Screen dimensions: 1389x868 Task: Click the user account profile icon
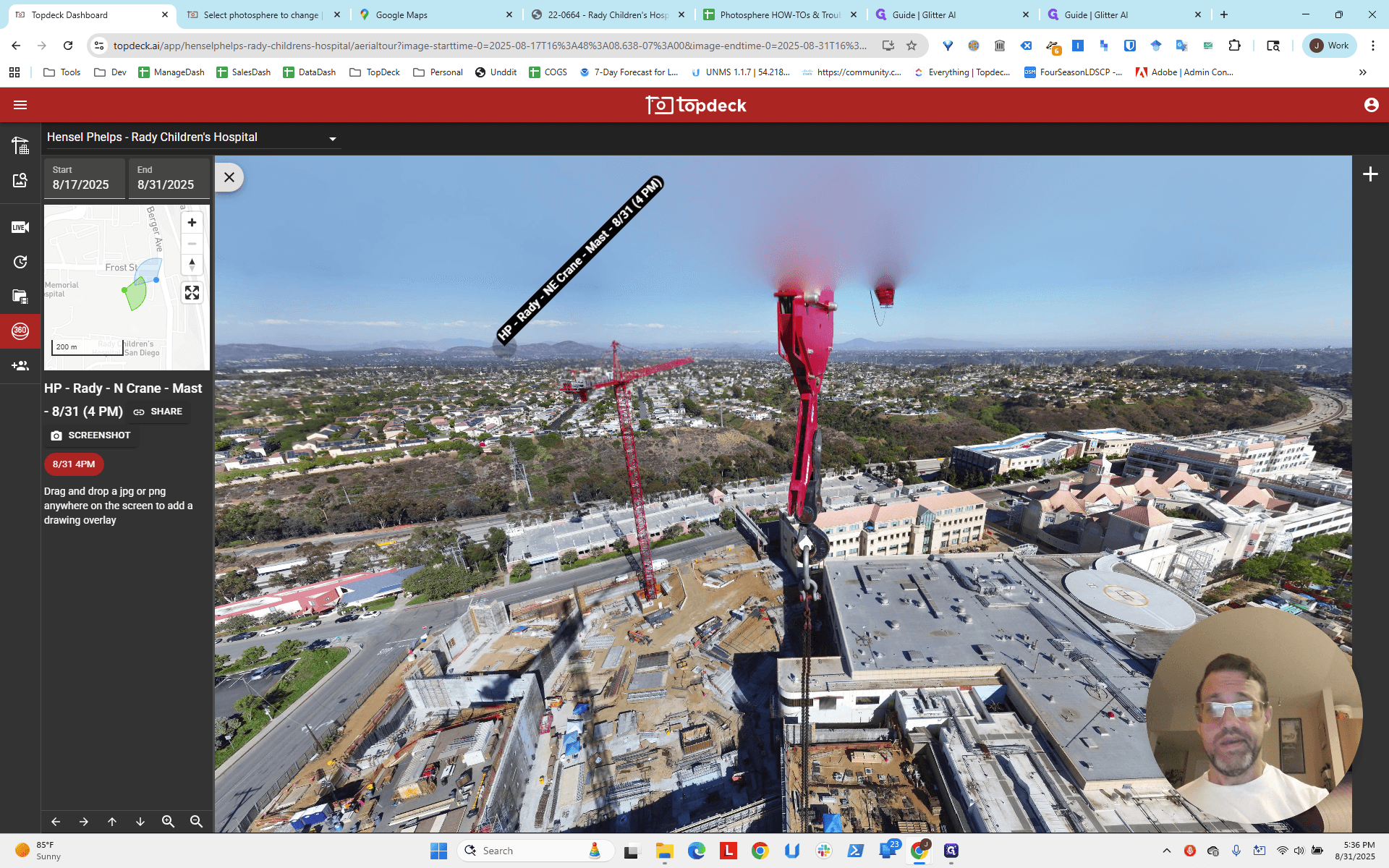[x=1371, y=105]
